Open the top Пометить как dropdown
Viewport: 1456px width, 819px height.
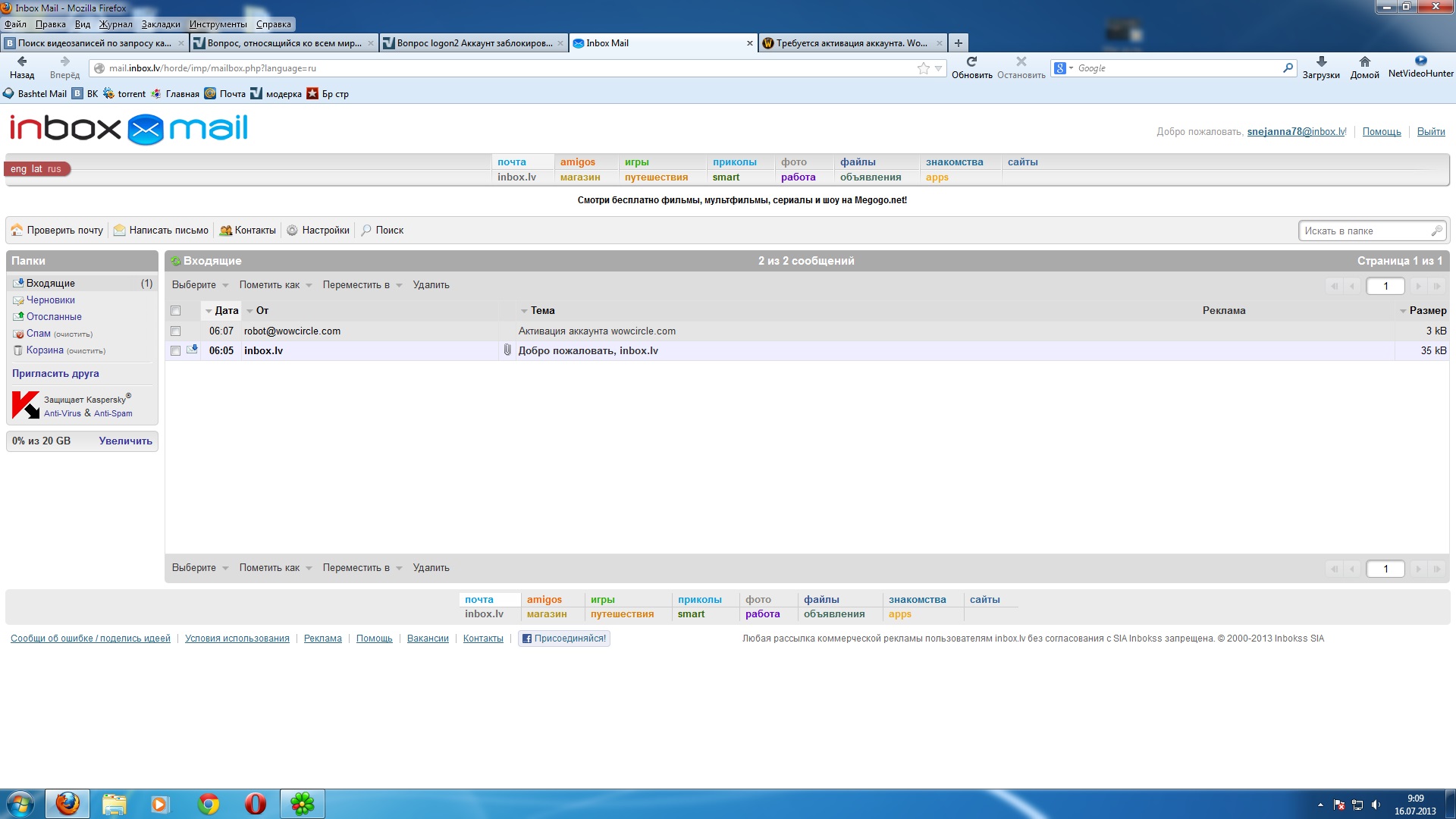(x=275, y=285)
